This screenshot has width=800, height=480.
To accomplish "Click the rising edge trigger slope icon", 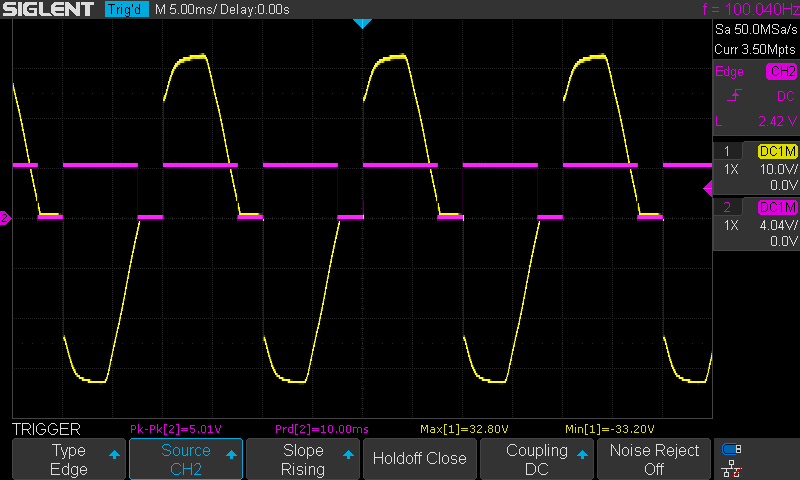I will (x=734, y=95).
